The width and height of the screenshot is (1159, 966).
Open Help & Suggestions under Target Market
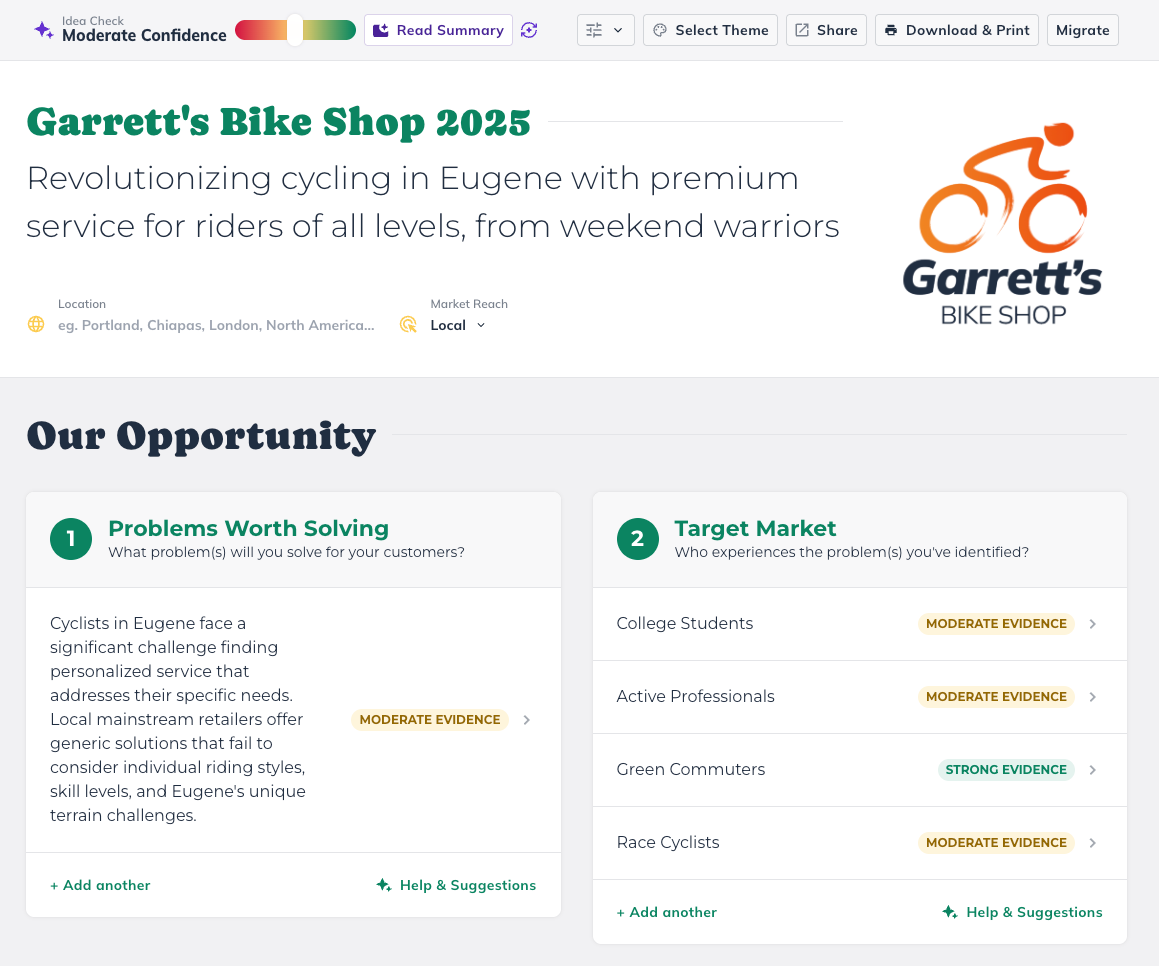(1022, 912)
